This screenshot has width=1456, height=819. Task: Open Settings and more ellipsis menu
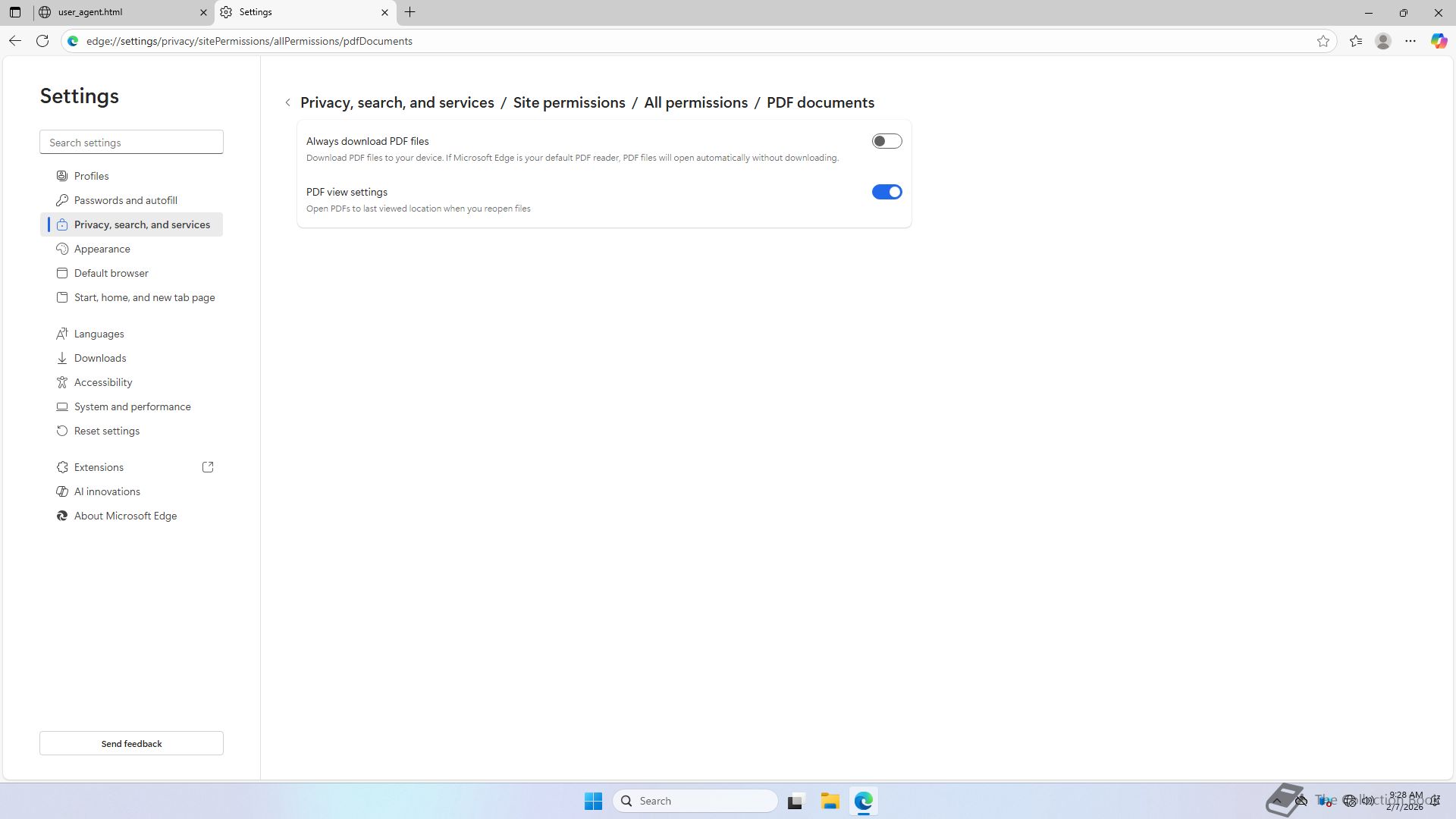pyautogui.click(x=1410, y=41)
